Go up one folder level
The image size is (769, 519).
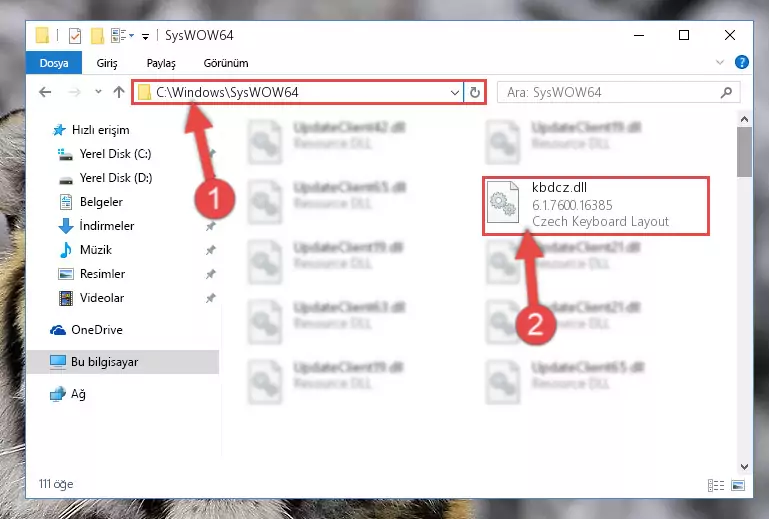pos(119,92)
